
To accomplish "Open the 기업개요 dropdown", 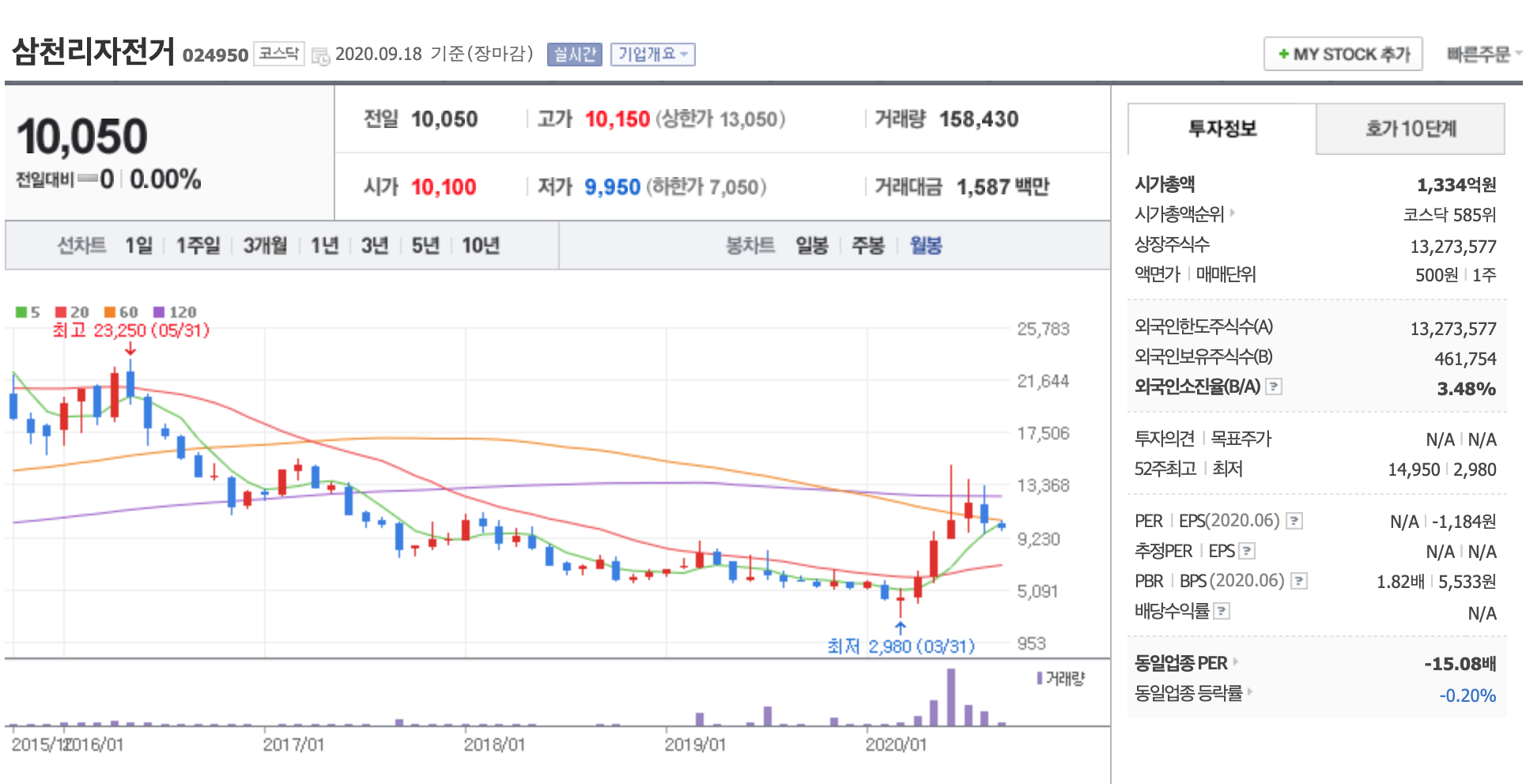I will coord(652,54).
